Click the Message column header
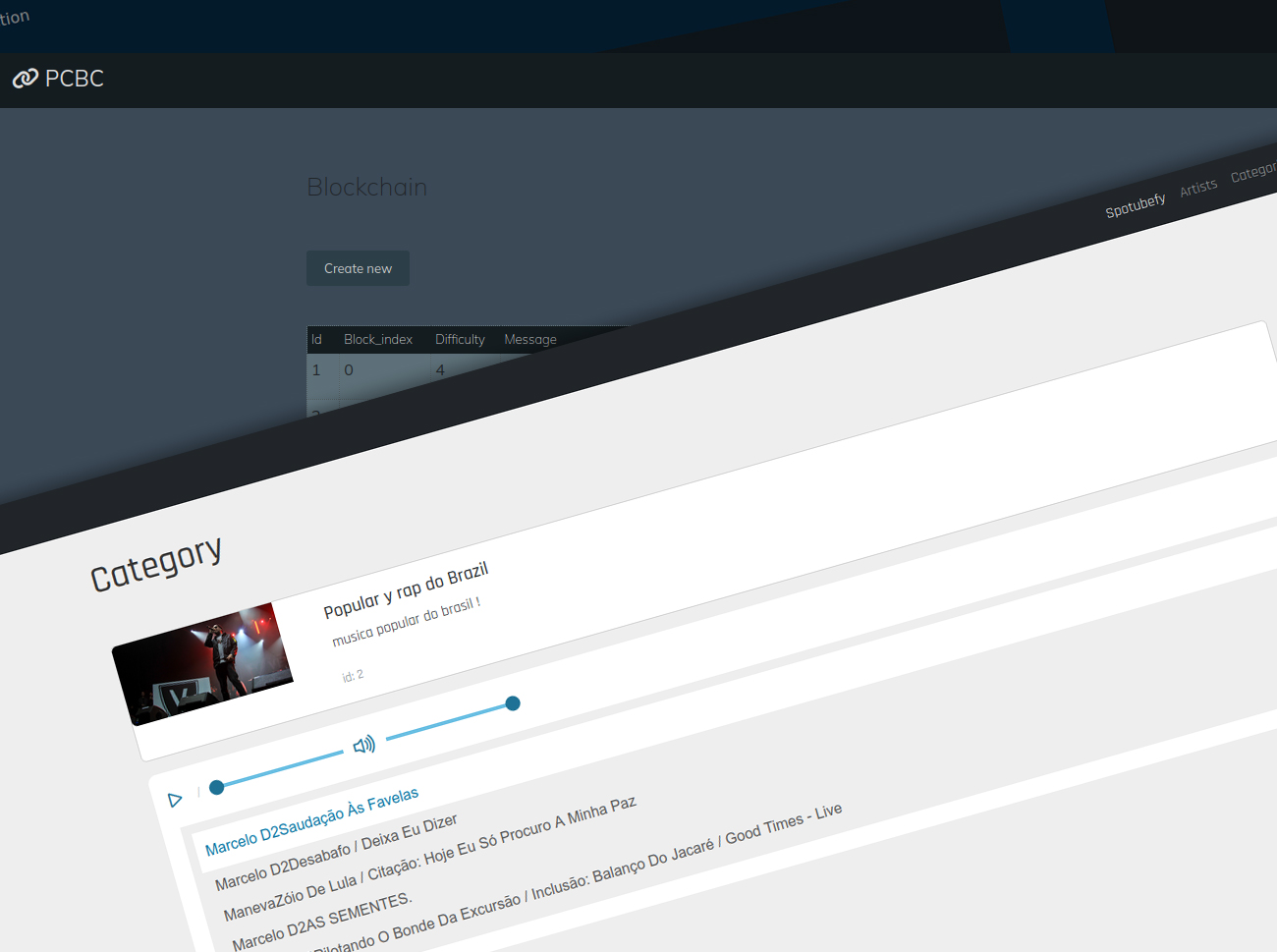Viewport: 1277px width, 952px height. 529,339
